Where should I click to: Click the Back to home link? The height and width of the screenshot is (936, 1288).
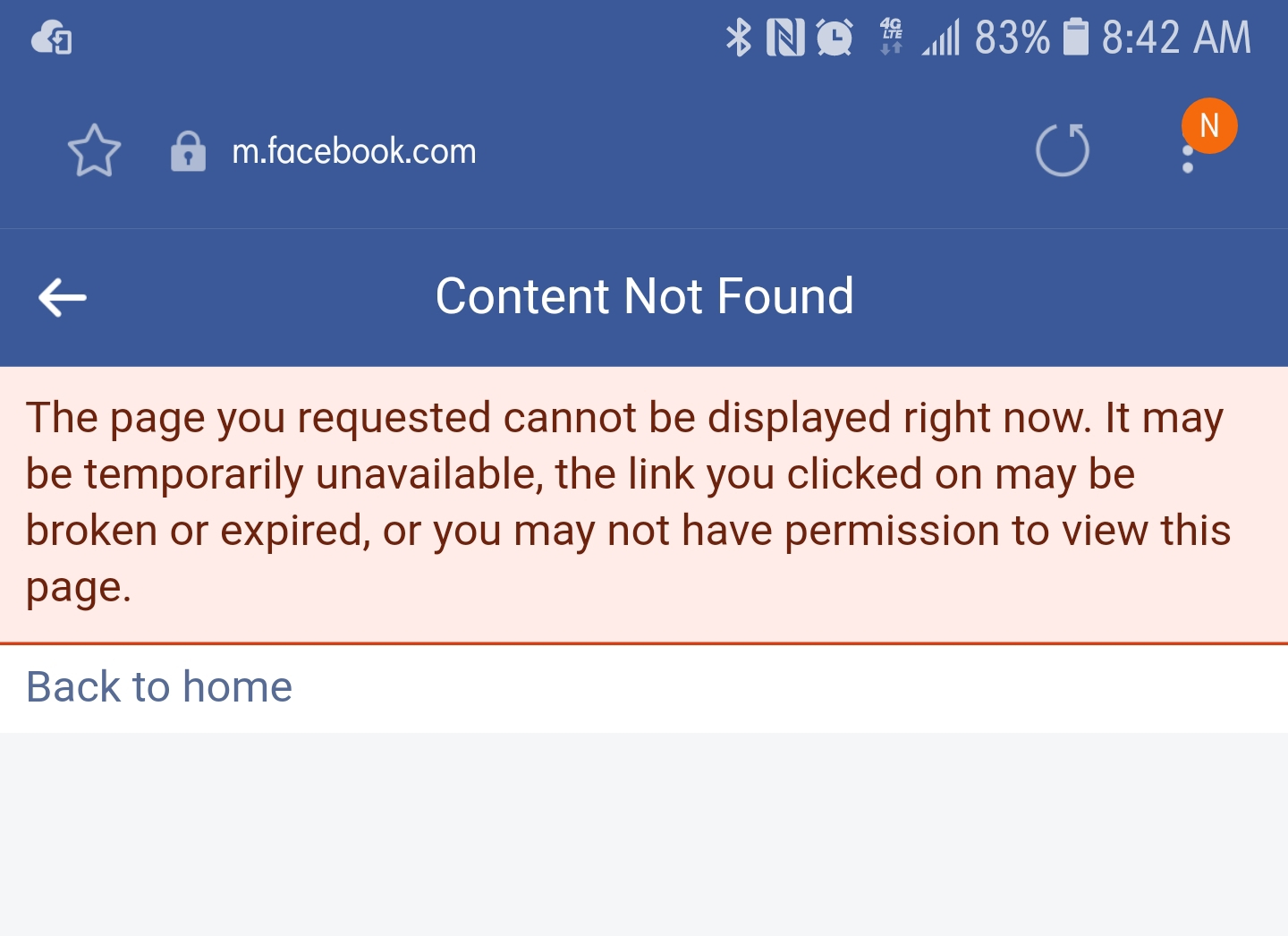point(159,687)
